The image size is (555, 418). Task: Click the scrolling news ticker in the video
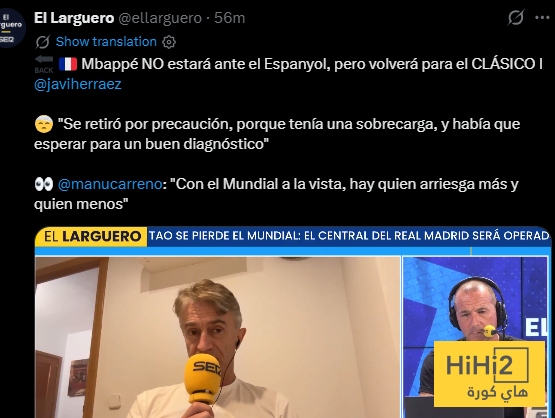pos(349,236)
